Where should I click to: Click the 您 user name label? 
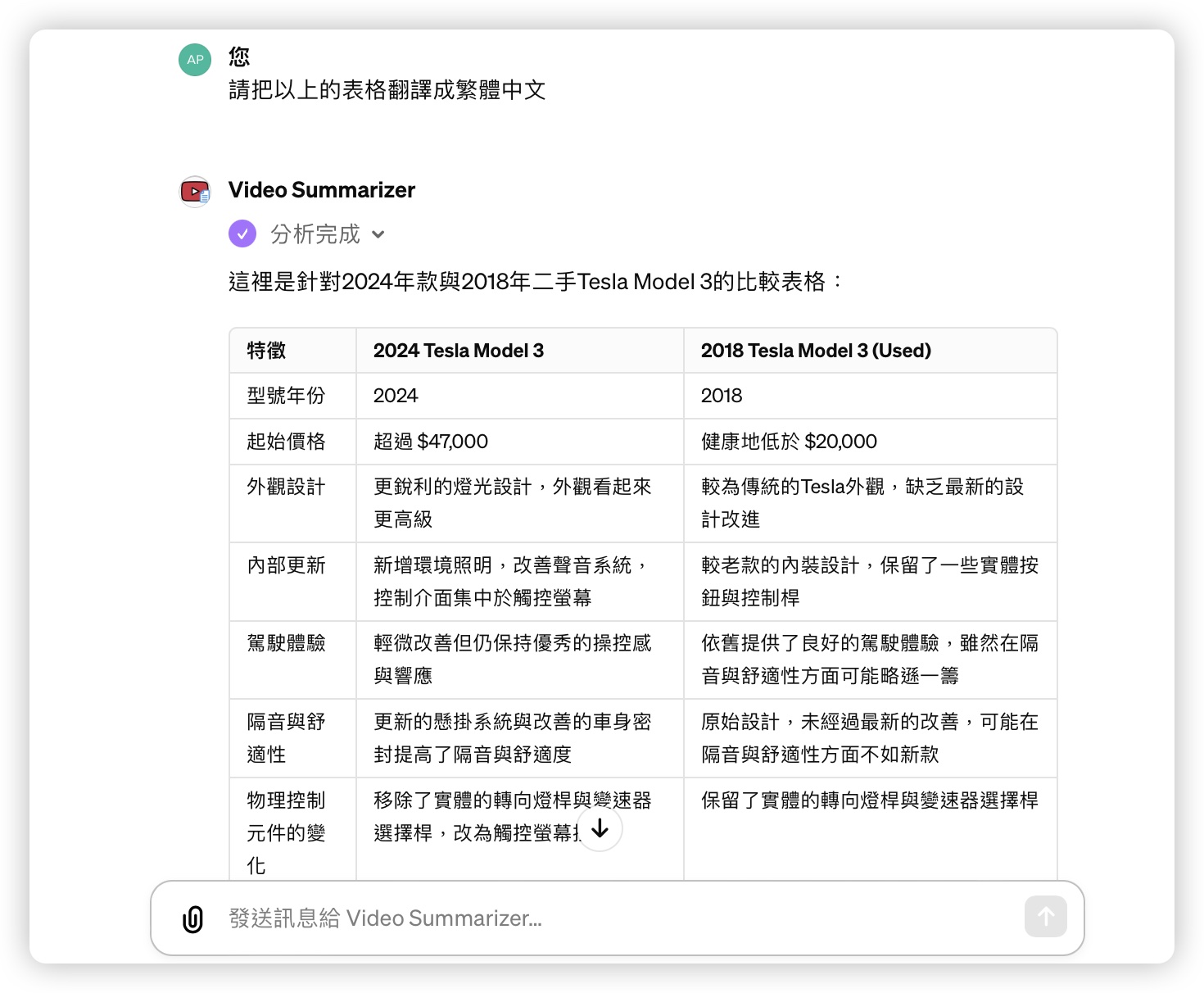tap(239, 57)
